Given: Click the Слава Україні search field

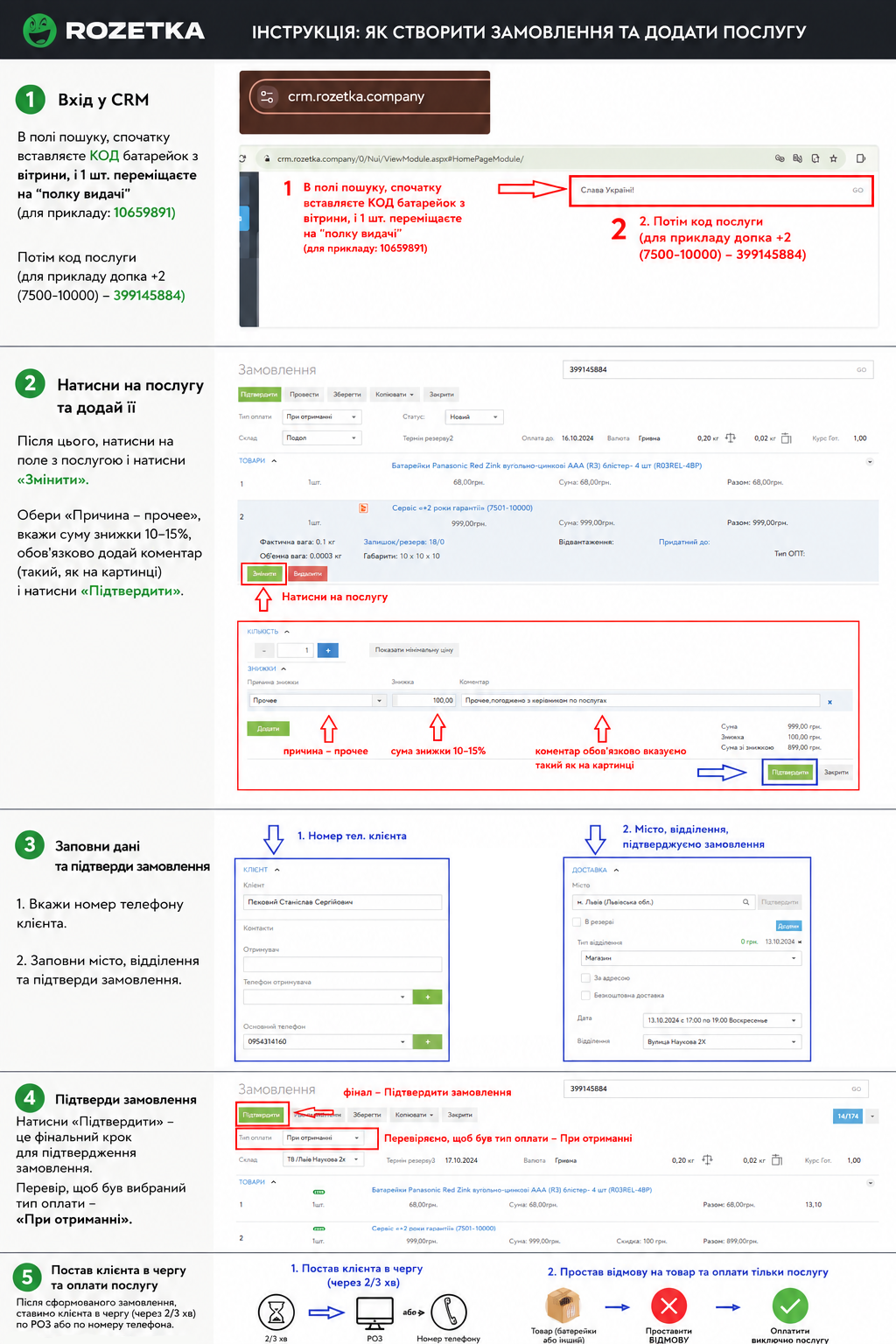Looking at the screenshot, I should coord(721,190).
